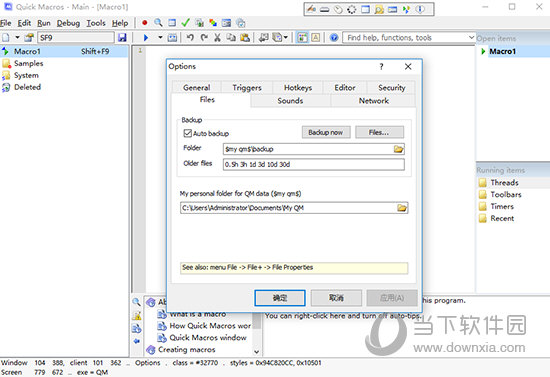Switch to the Editor tab in Options
The height and width of the screenshot is (377, 550).
click(345, 87)
